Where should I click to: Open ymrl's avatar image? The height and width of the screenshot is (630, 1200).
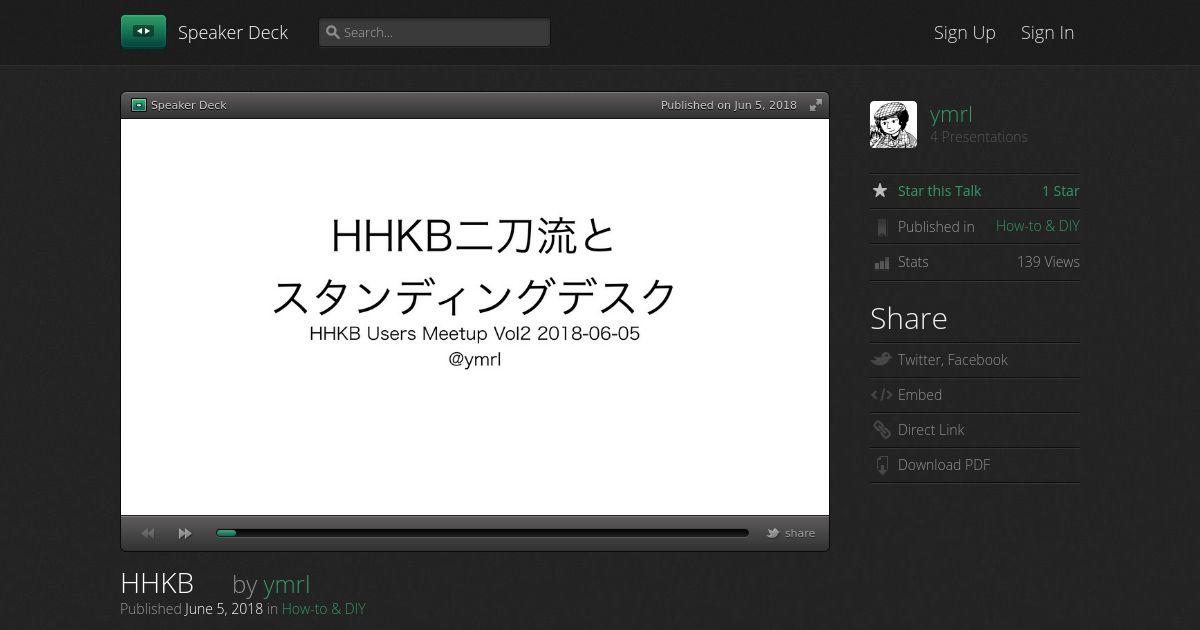tap(893, 125)
